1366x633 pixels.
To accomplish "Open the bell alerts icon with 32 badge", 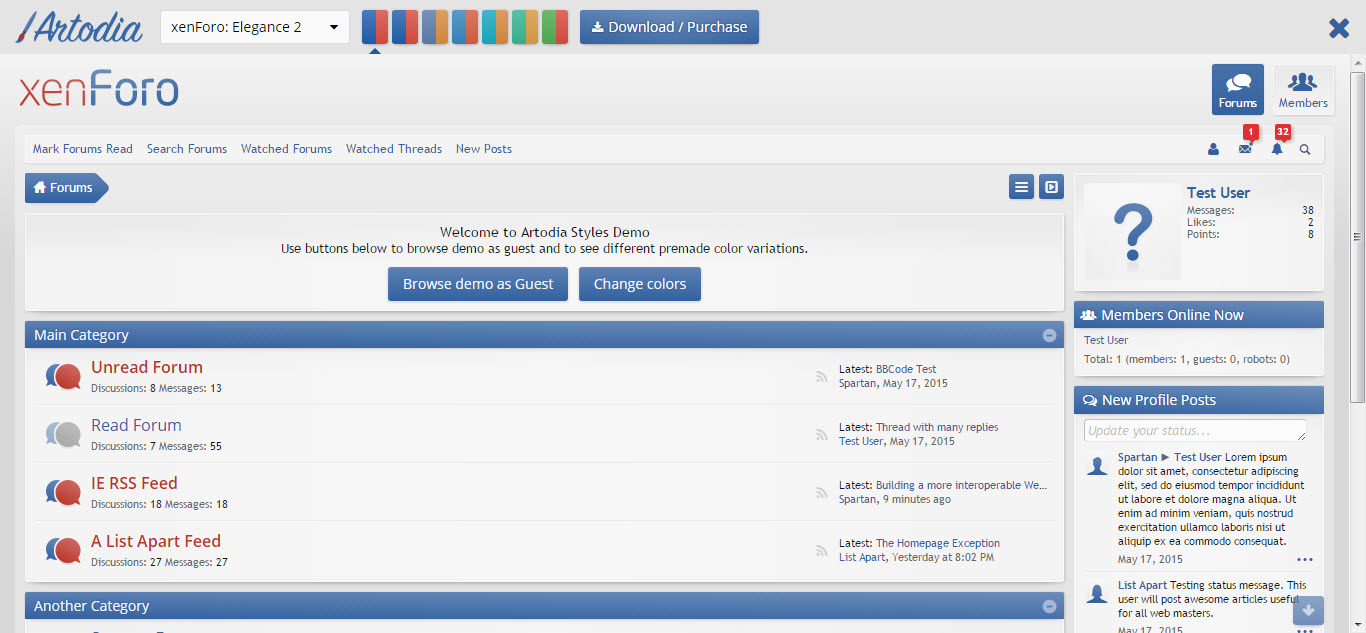I will coord(1277,149).
